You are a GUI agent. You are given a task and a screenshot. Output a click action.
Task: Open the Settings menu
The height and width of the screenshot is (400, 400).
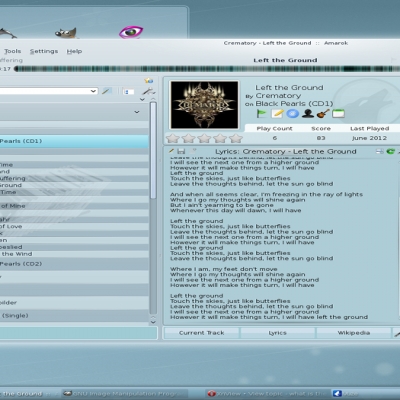tap(44, 51)
